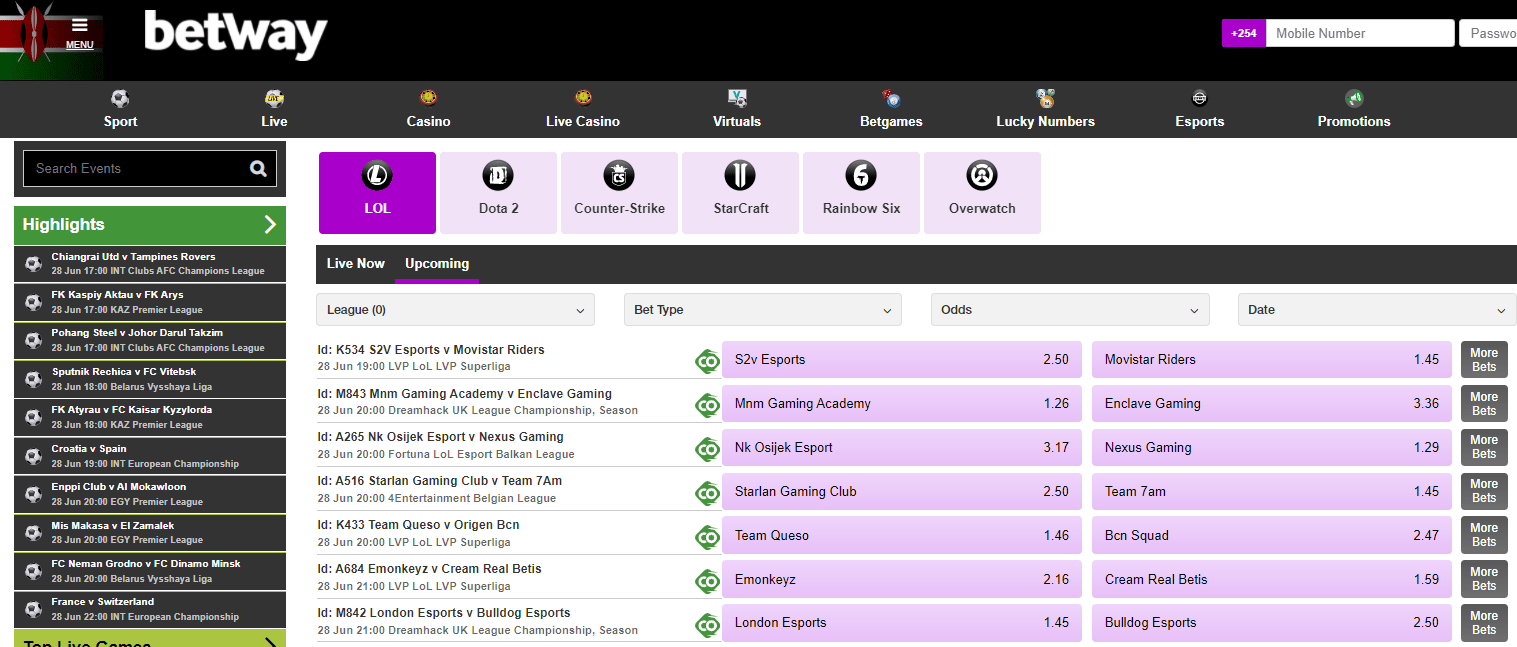Select the StarCraft game tile
This screenshot has height=647, width=1517.
740,192
